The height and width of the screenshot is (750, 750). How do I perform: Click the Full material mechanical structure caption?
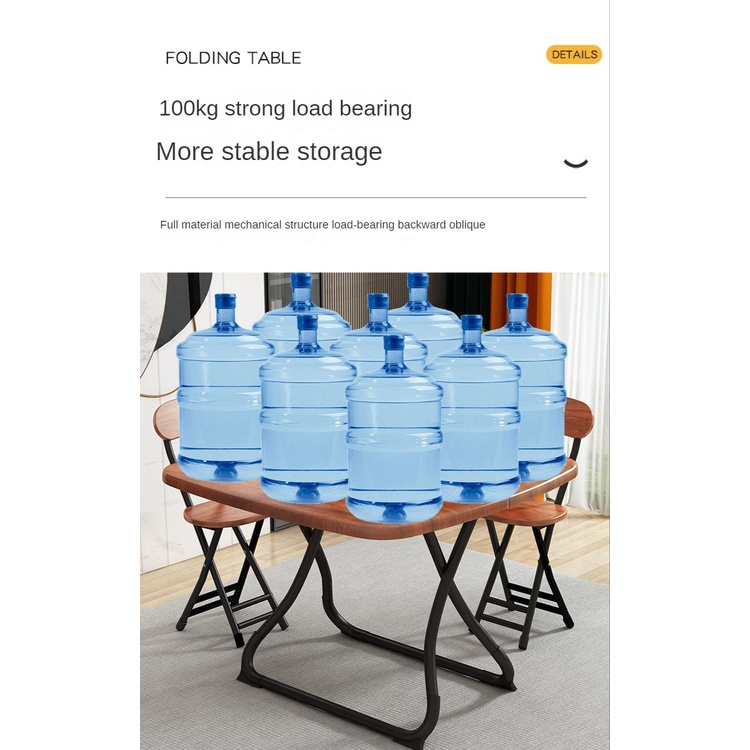pos(322,225)
